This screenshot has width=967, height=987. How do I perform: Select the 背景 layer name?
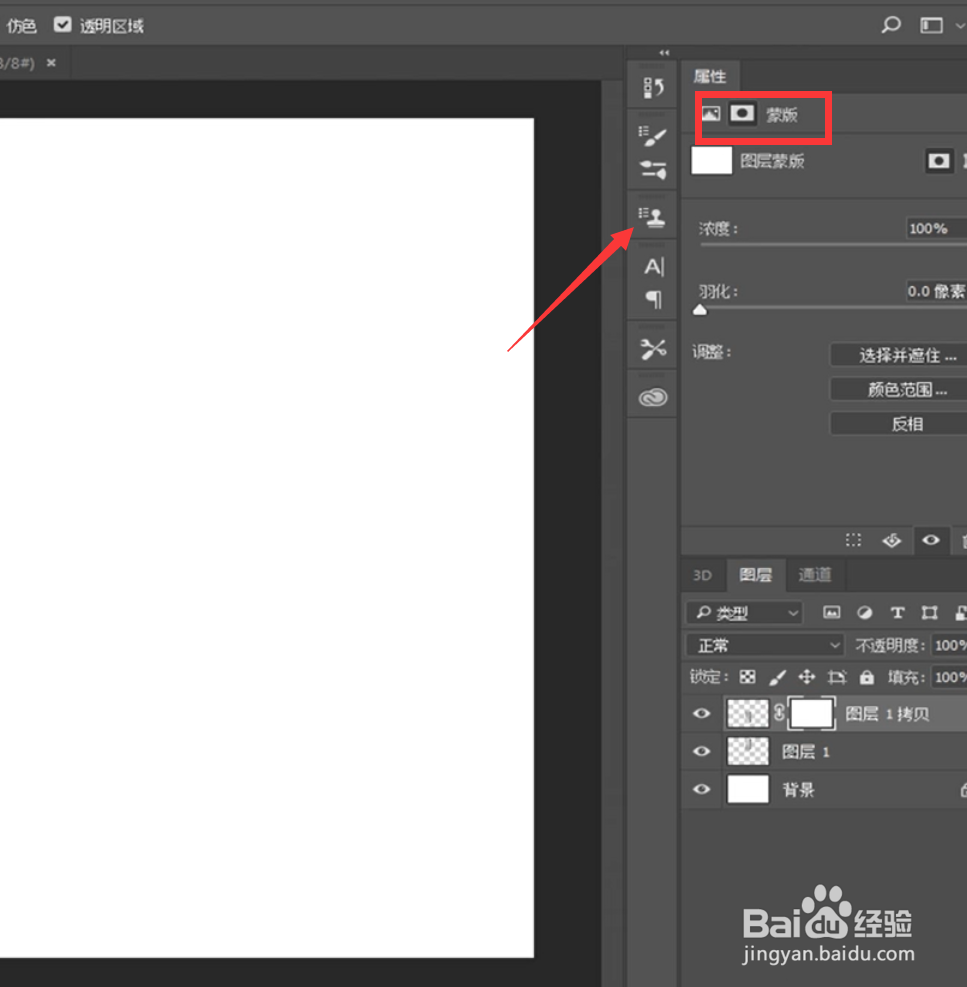point(798,789)
